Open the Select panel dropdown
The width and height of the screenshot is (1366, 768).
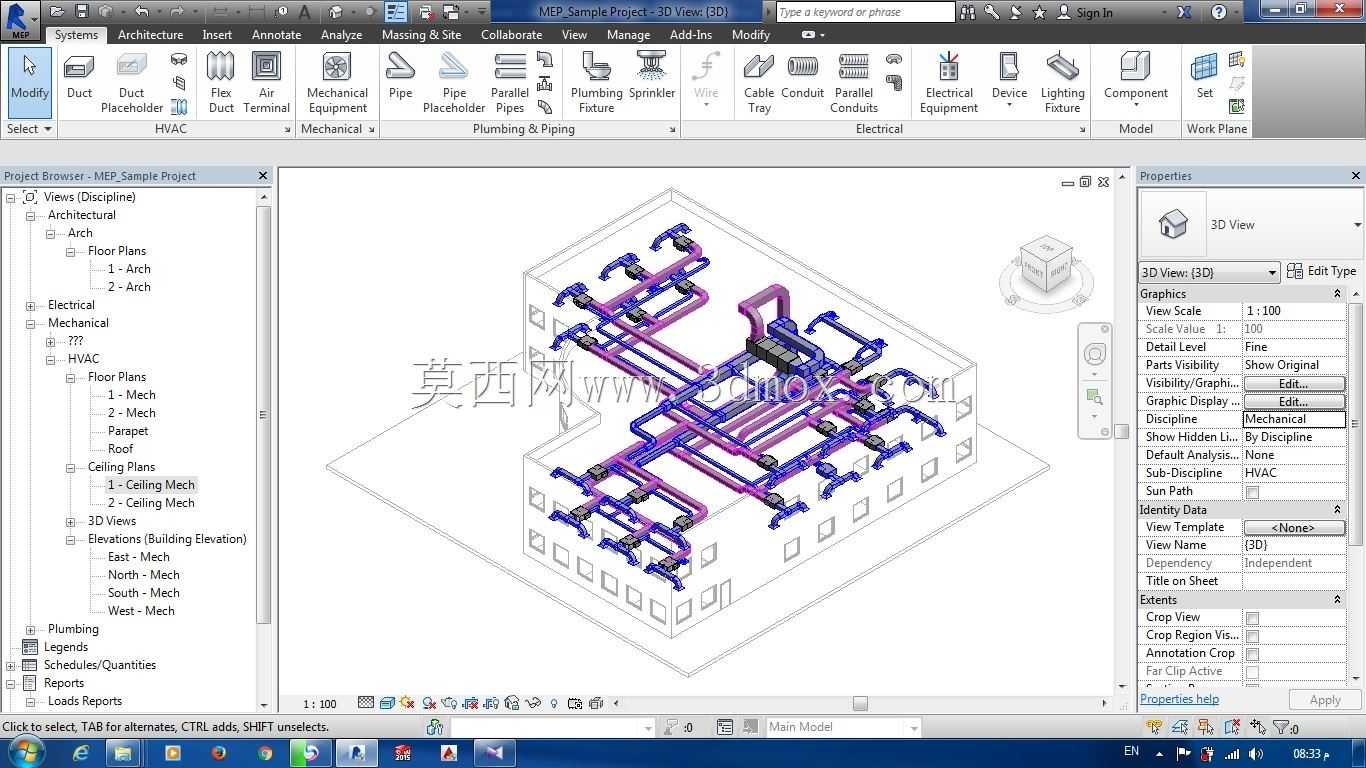29,129
